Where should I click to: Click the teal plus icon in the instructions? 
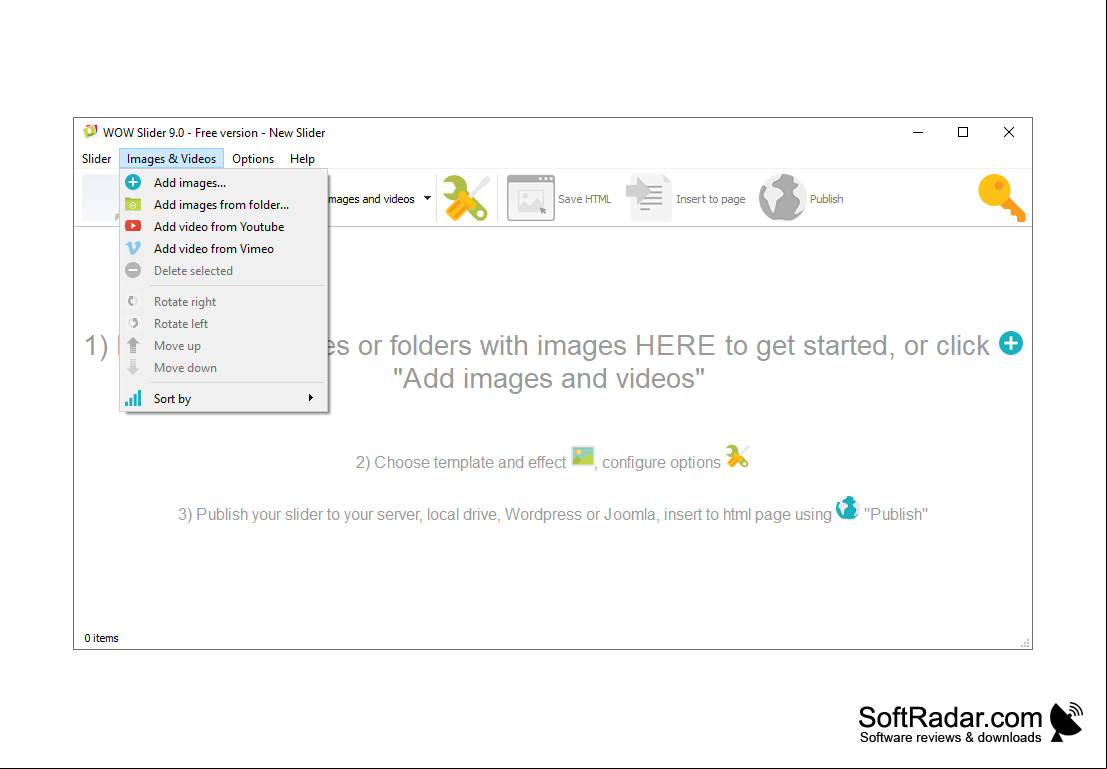pyautogui.click(x=1011, y=343)
